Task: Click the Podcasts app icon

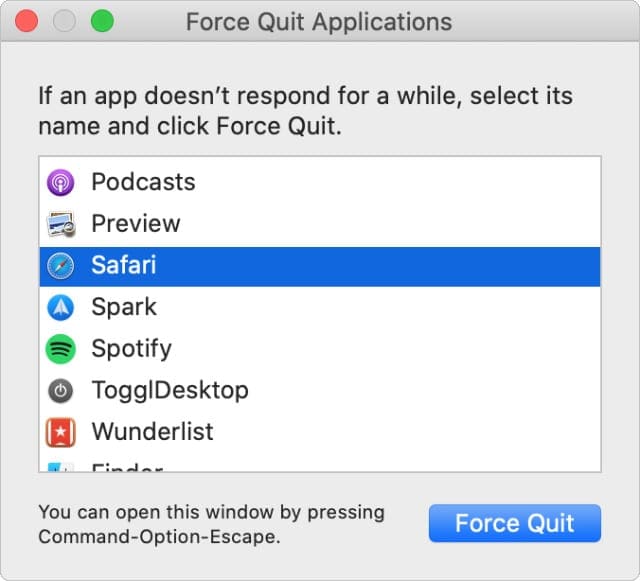Action: click(x=61, y=182)
